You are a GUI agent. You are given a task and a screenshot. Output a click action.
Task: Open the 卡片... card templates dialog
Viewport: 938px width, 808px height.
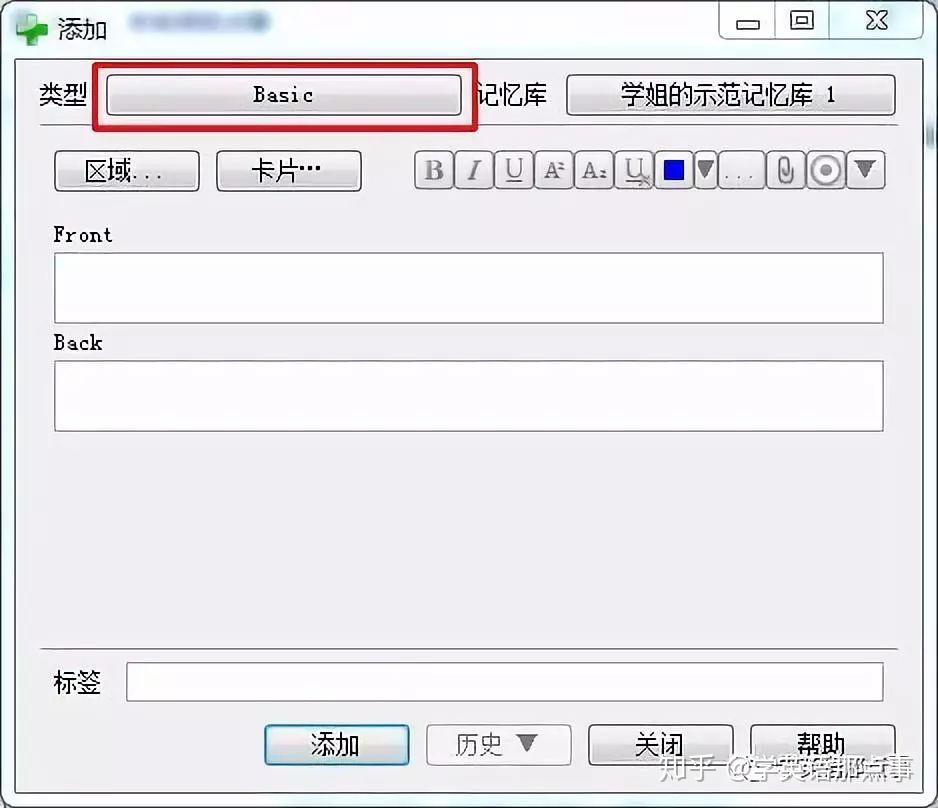coord(288,171)
